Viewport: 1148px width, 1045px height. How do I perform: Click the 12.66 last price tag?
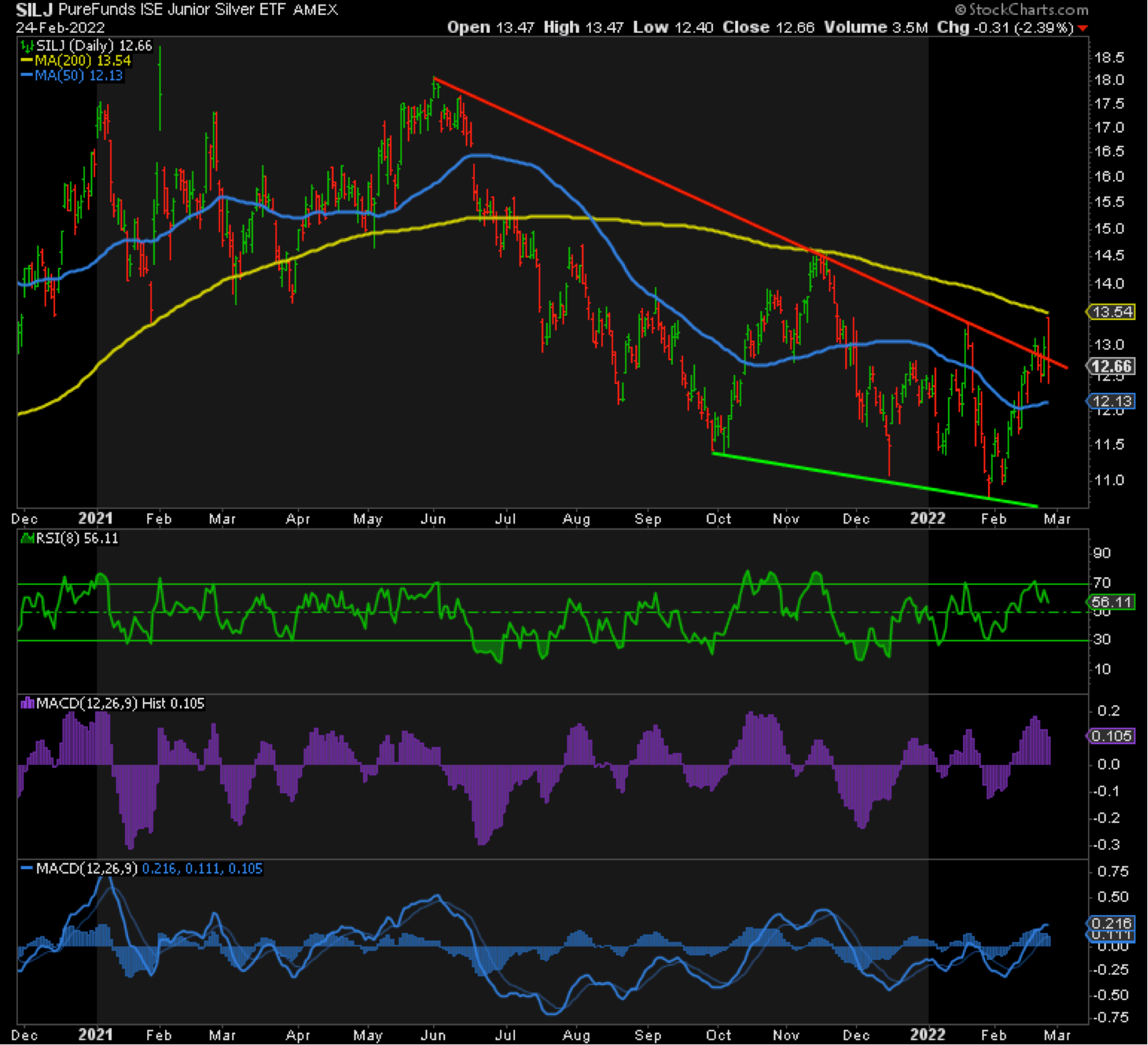pyautogui.click(x=1111, y=366)
